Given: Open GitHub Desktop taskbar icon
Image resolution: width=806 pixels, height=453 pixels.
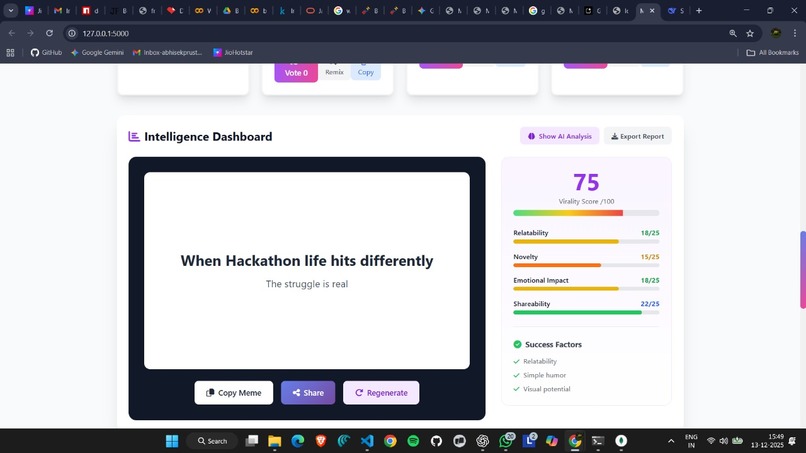Looking at the screenshot, I should [436, 441].
